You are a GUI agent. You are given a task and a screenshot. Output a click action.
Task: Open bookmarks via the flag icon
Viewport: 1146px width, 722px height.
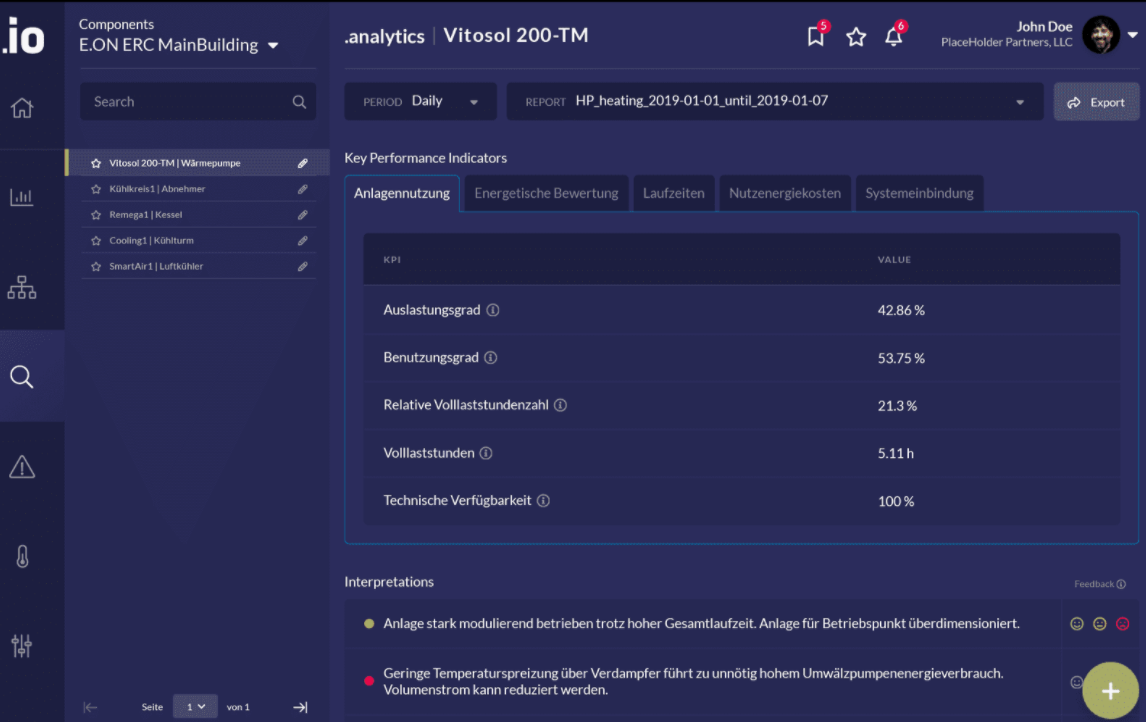pyautogui.click(x=815, y=35)
